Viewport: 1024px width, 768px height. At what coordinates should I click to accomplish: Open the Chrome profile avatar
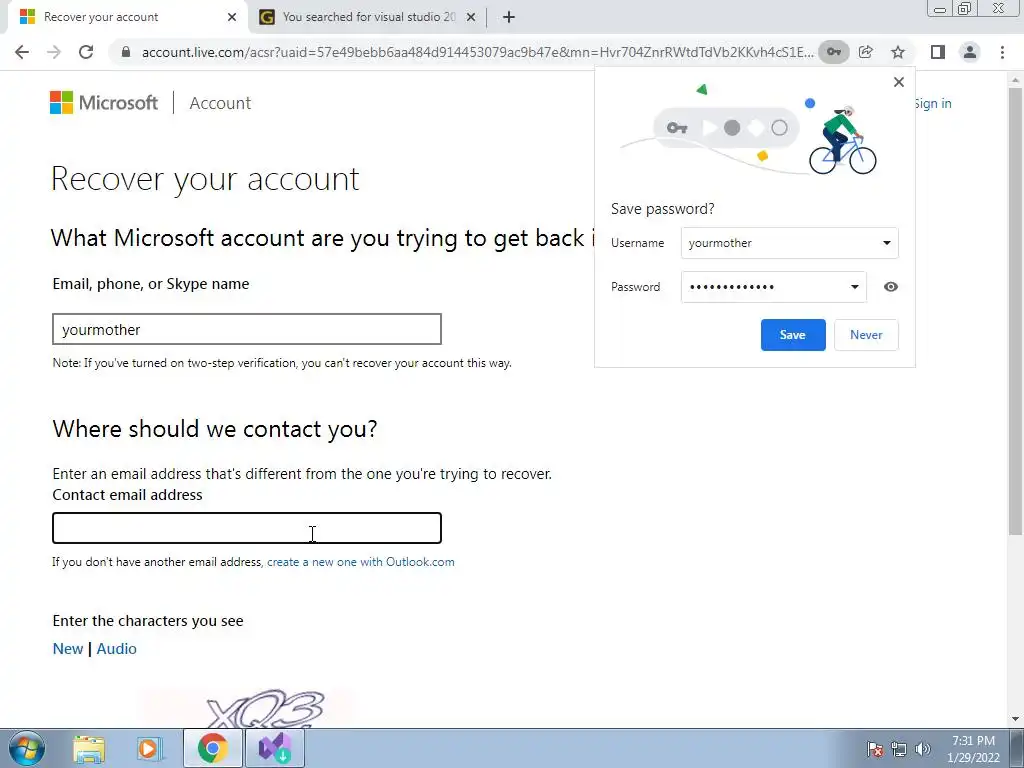(970, 52)
